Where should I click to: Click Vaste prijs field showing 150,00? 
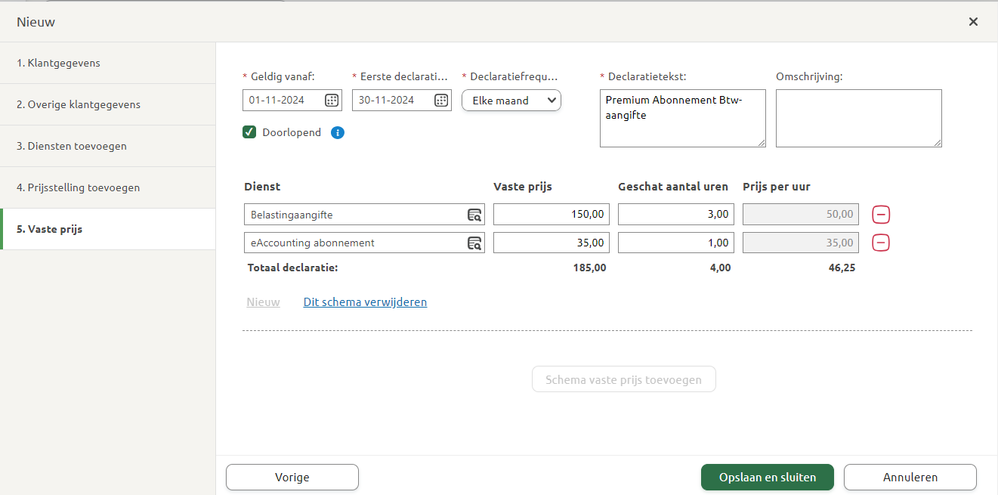click(551, 214)
